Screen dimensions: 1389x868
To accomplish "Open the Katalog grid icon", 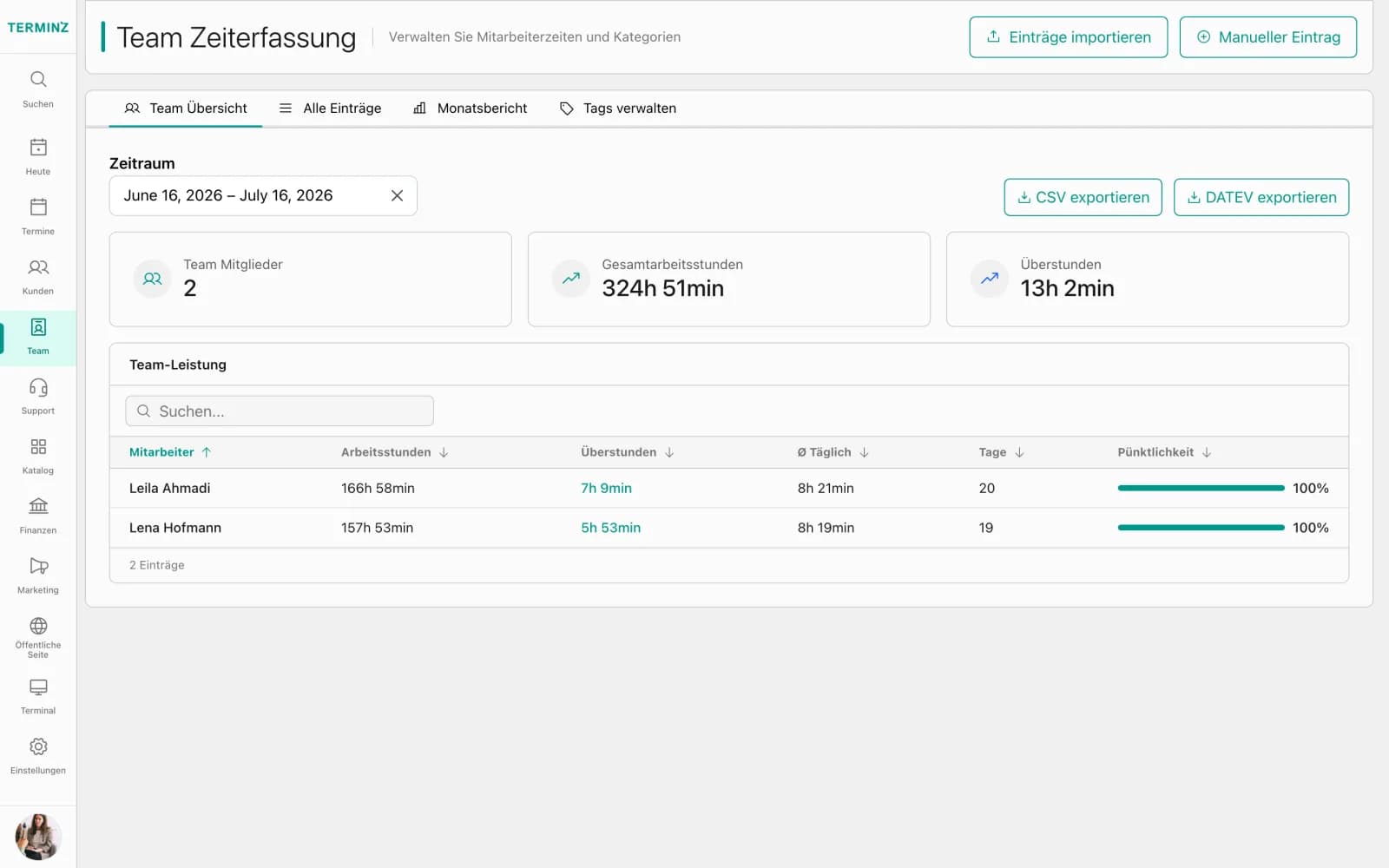I will (38, 446).
